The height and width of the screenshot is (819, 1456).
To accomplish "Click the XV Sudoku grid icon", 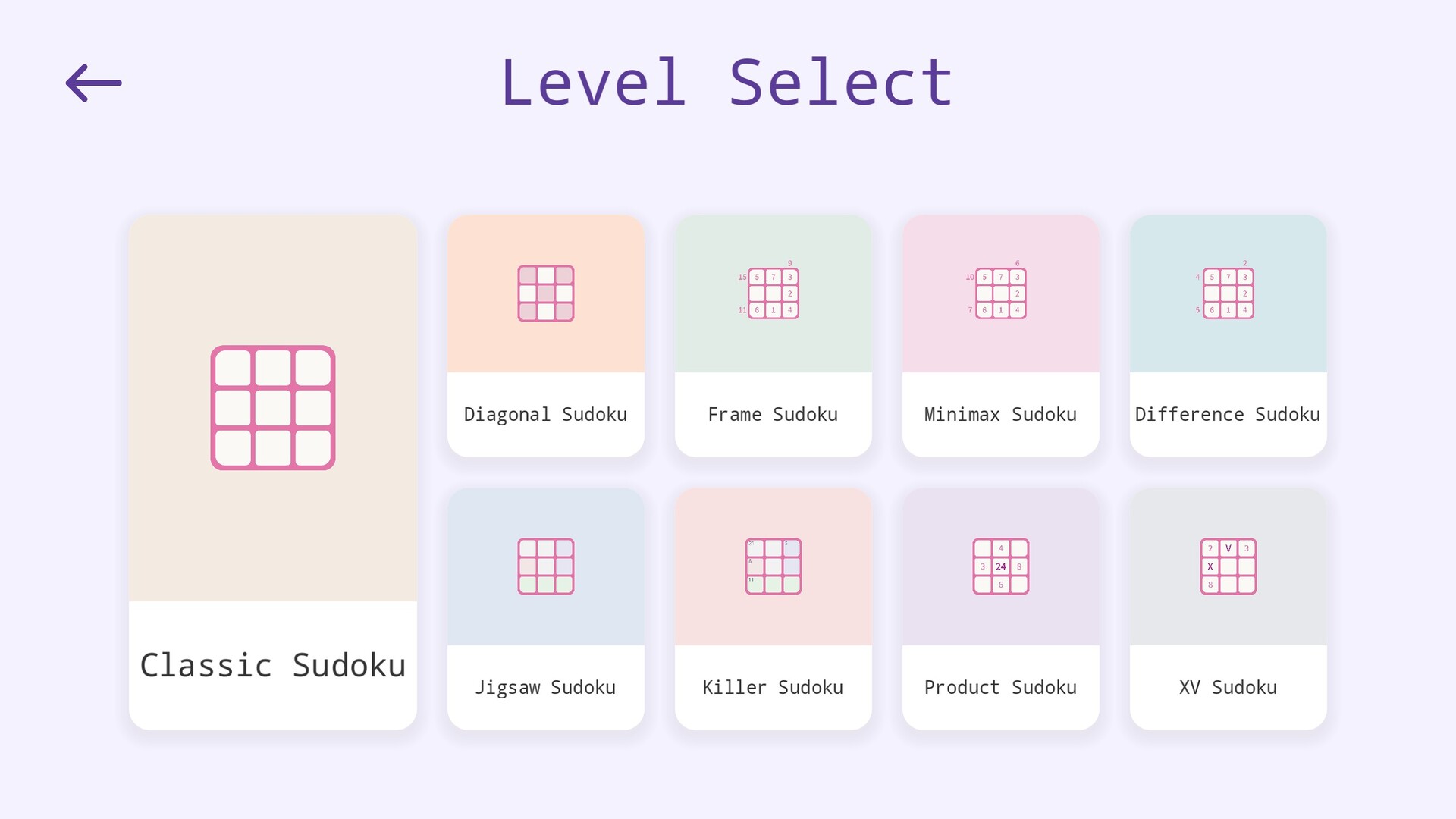I will point(1228,566).
